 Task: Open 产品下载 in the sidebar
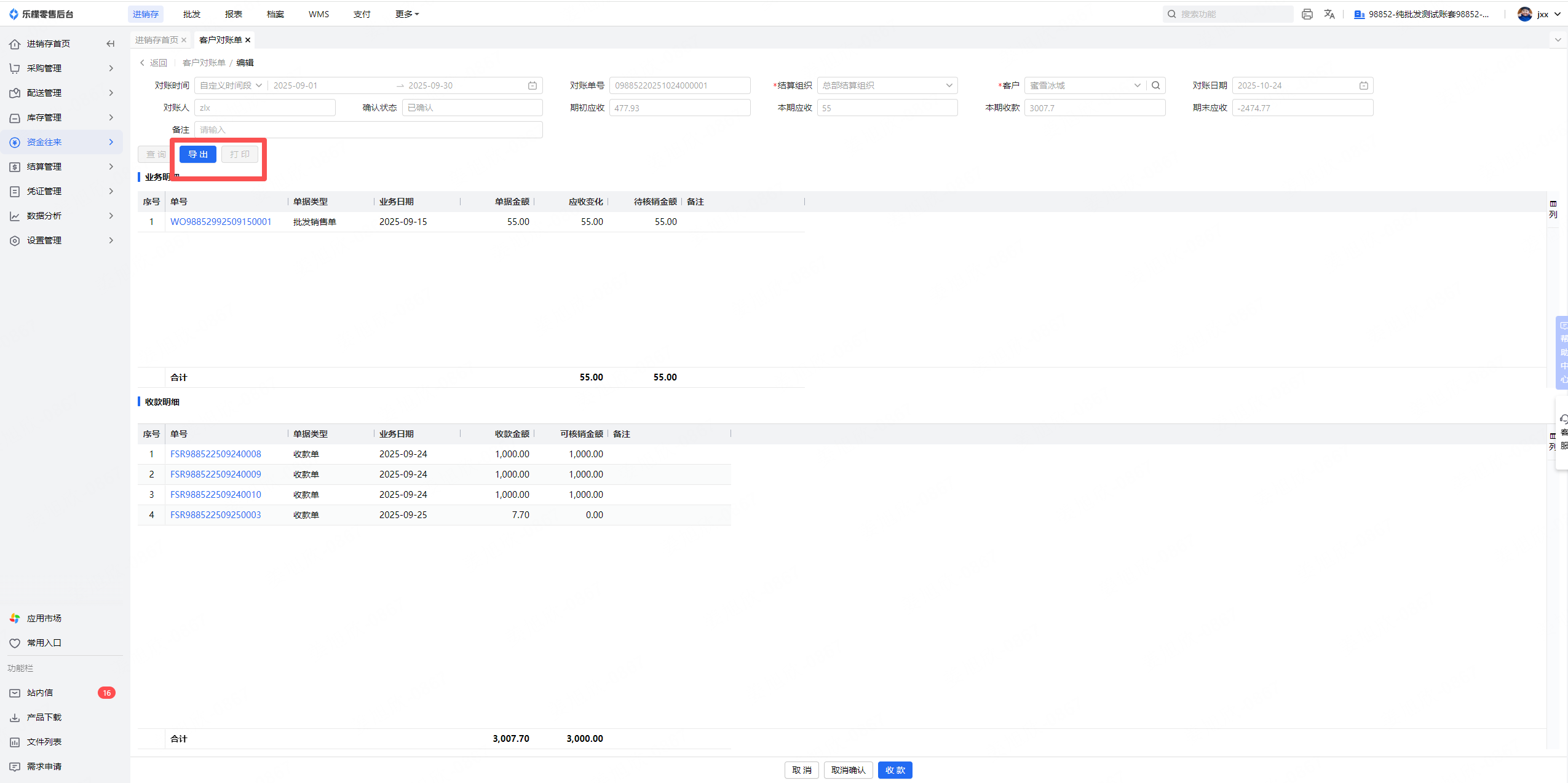(44, 717)
